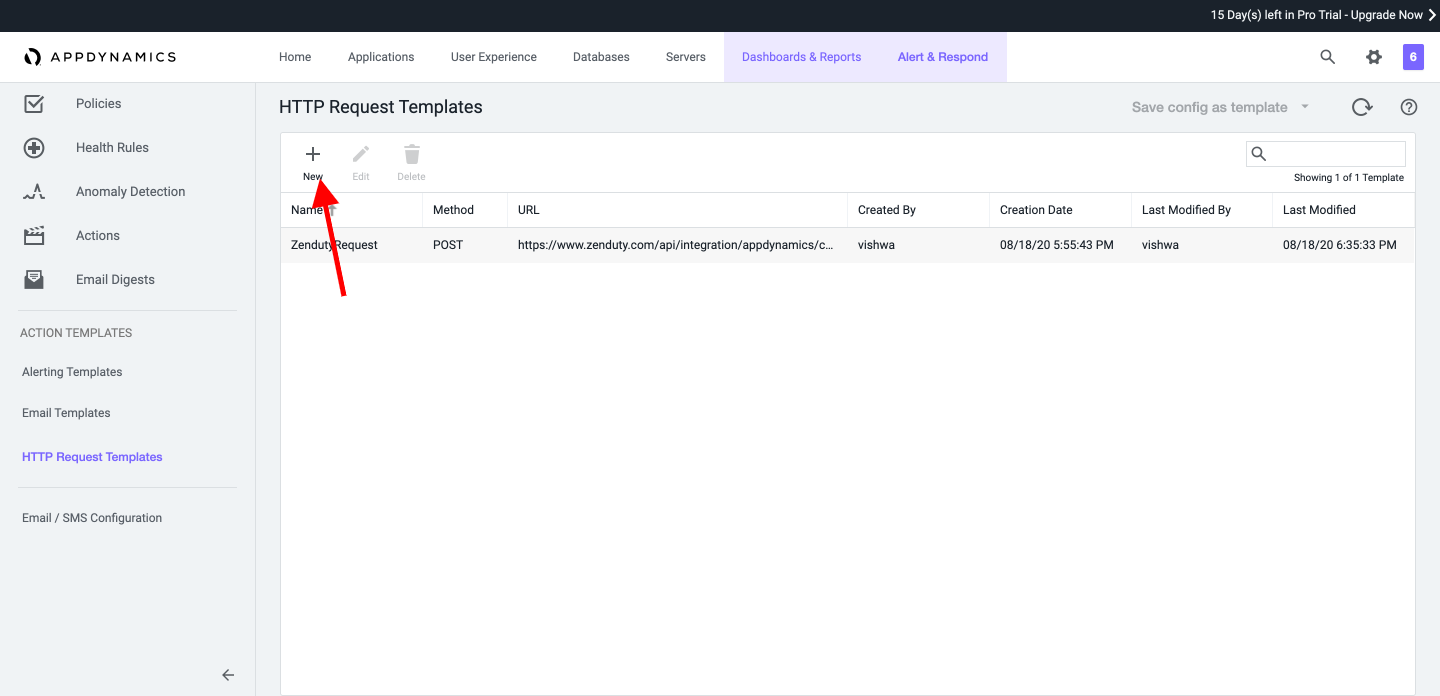Click the 08/18/20 6:35:33 PM modified date
Image resolution: width=1440 pixels, height=696 pixels.
[1340, 245]
